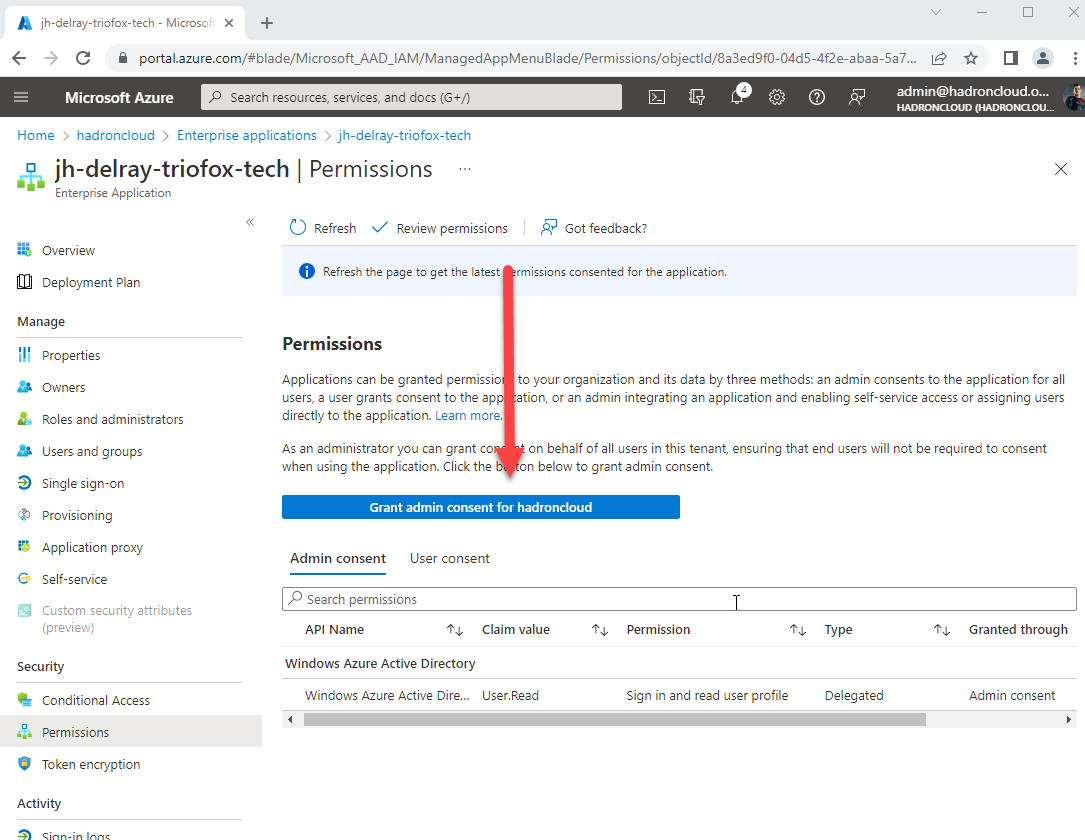Screen dimensions: 1085x840
Task: Click the Review permissions checkmark icon
Action: click(x=379, y=228)
